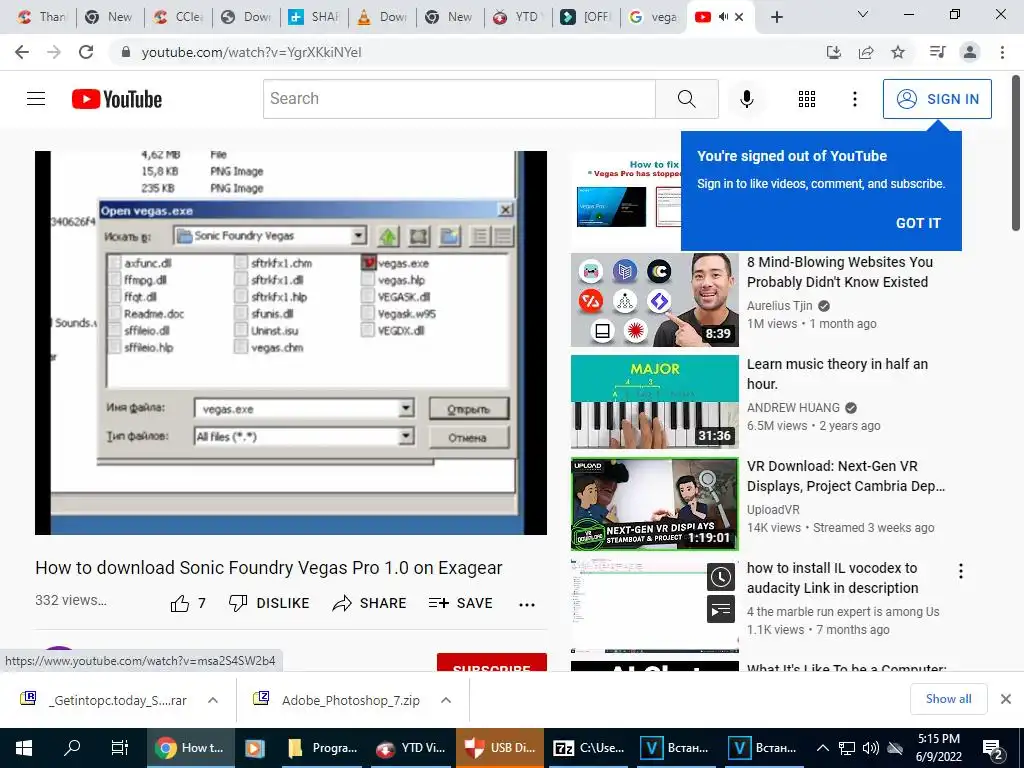
Task: Click Show all downloads
Action: coord(948,699)
